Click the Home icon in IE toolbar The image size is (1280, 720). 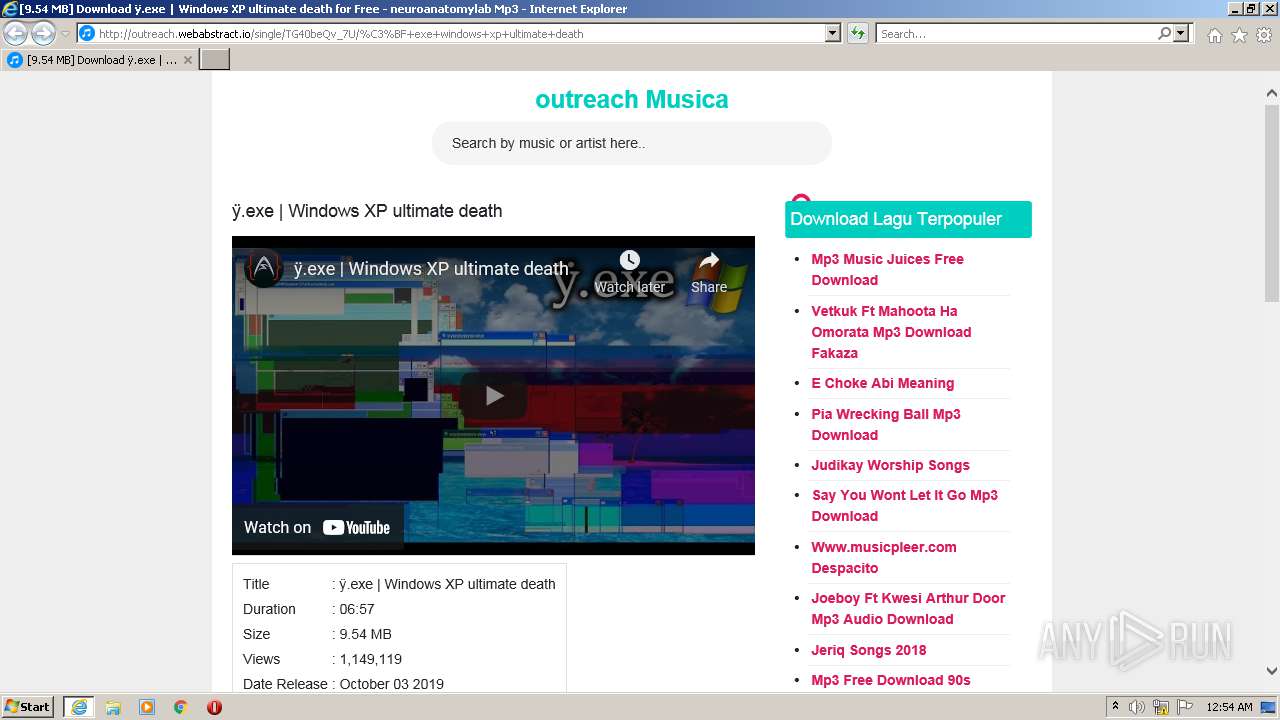[1214, 35]
